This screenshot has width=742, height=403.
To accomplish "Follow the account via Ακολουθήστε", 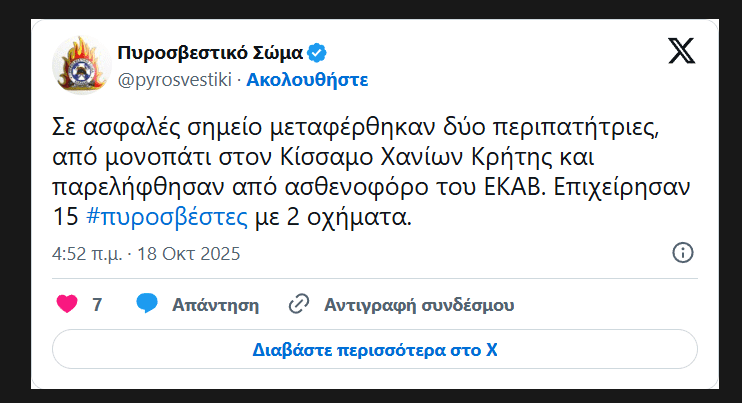I will (307, 79).
